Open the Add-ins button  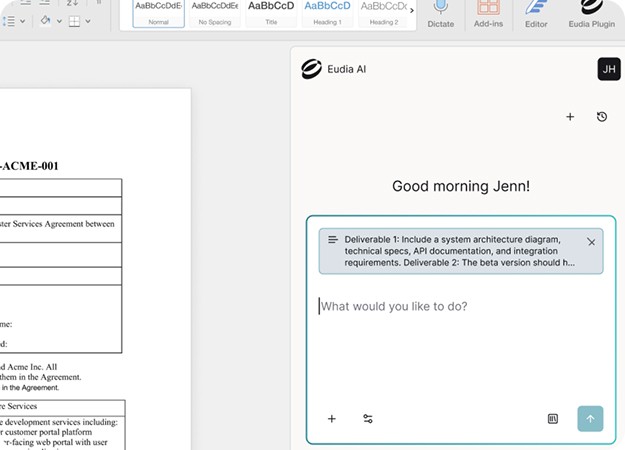coord(488,14)
